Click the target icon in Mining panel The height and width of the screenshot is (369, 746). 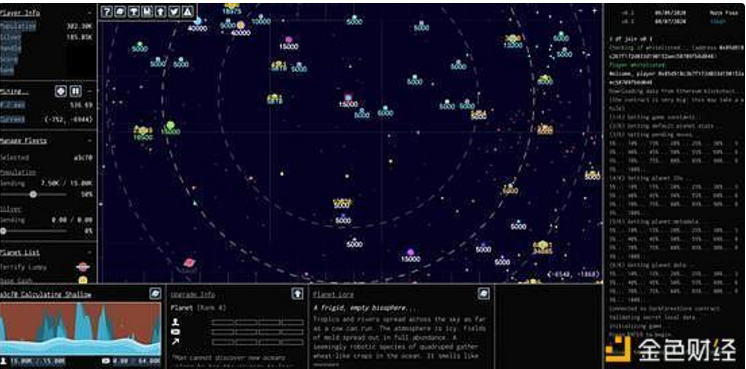click(x=60, y=91)
